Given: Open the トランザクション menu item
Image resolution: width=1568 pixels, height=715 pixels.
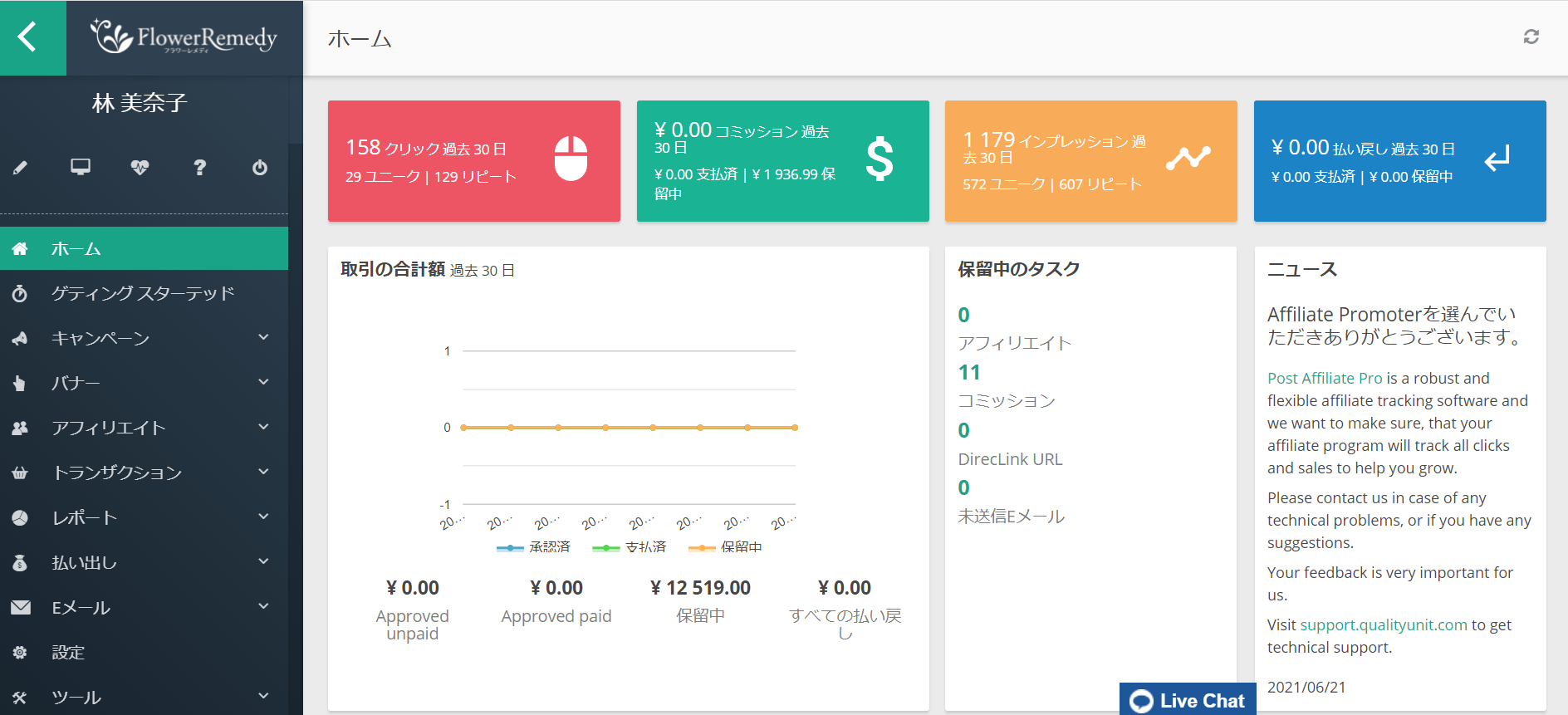Looking at the screenshot, I should (x=145, y=473).
